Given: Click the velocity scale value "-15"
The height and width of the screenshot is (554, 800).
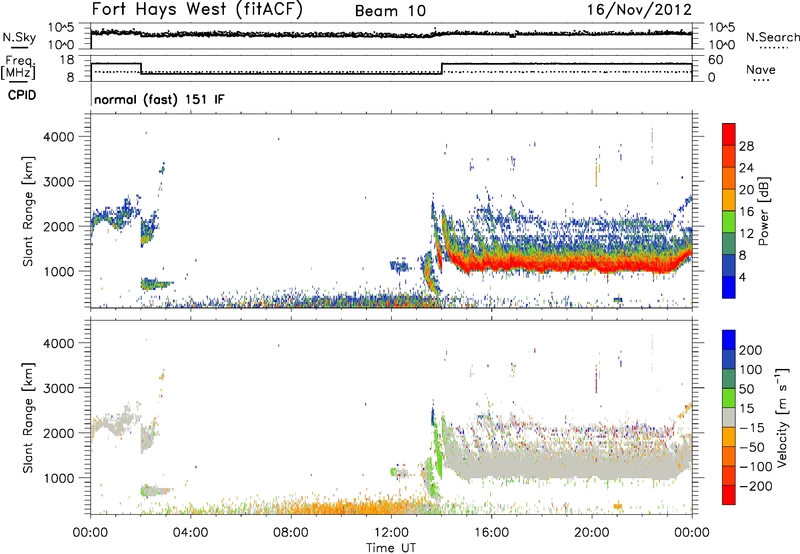Looking at the screenshot, I should point(752,428).
